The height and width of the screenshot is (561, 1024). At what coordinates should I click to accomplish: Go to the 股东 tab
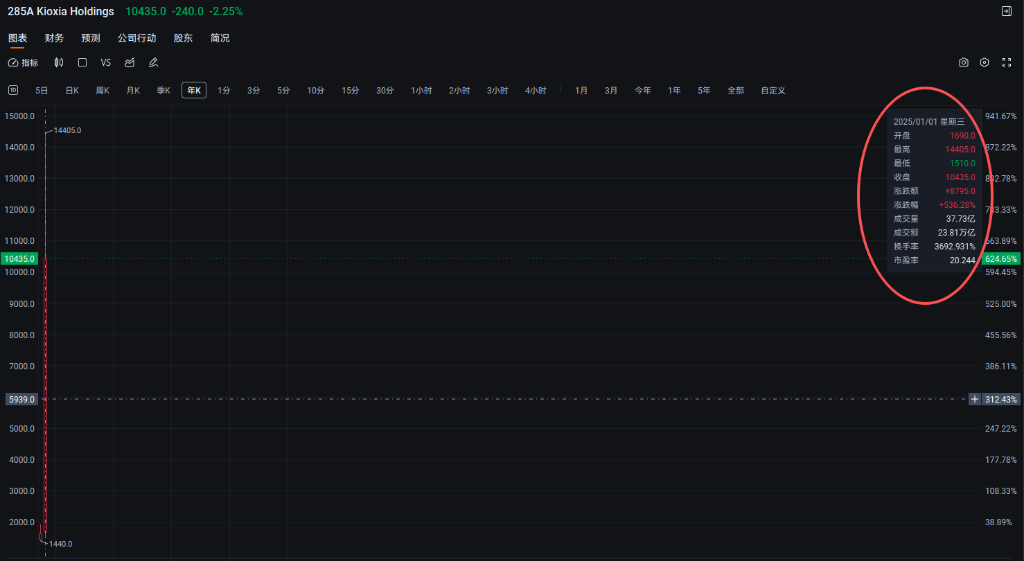[183, 38]
